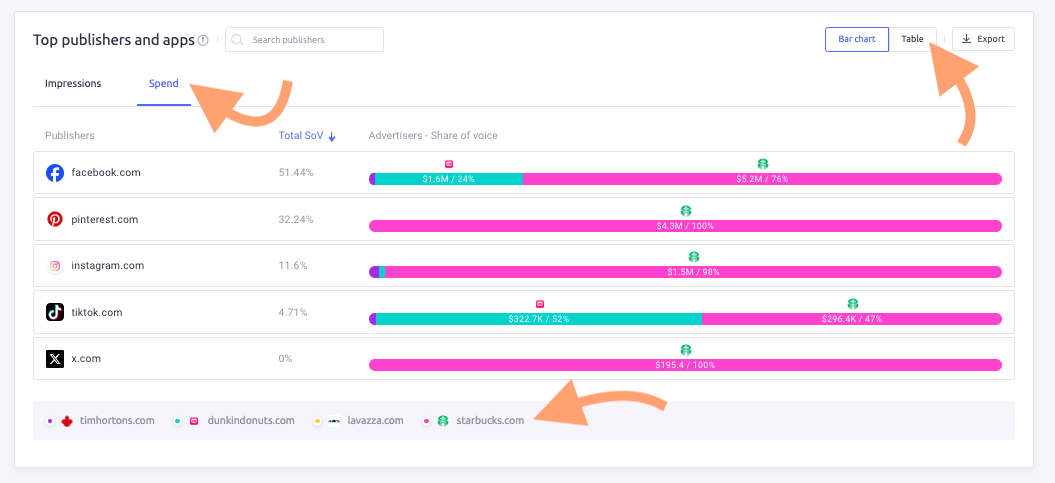Viewport: 1055px width, 483px height.
Task: Click the Pinterest publisher logo icon
Action: point(55,219)
